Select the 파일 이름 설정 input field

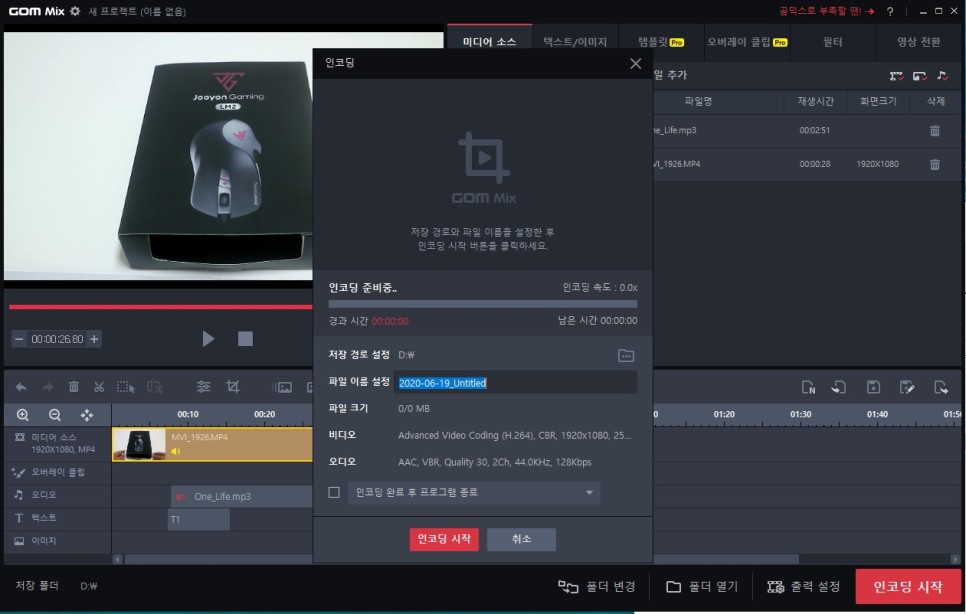pos(514,382)
